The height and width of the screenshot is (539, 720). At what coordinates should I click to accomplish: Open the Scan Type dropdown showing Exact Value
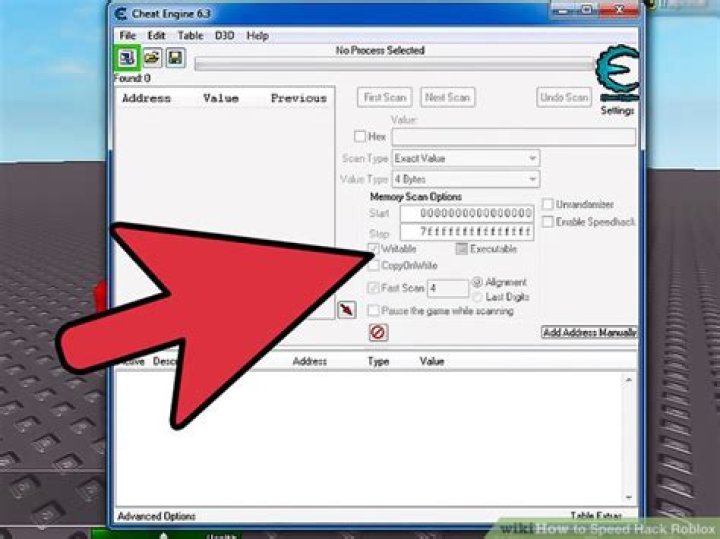pyautogui.click(x=465, y=158)
